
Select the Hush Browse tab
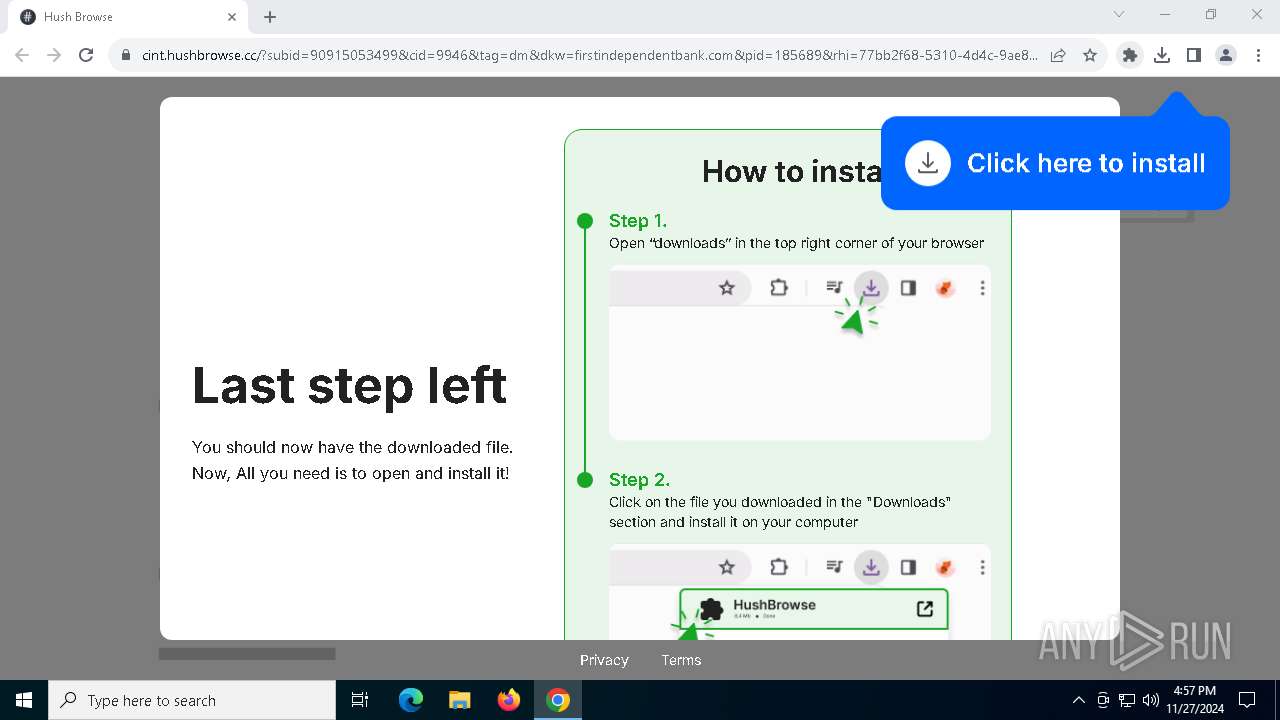128,17
